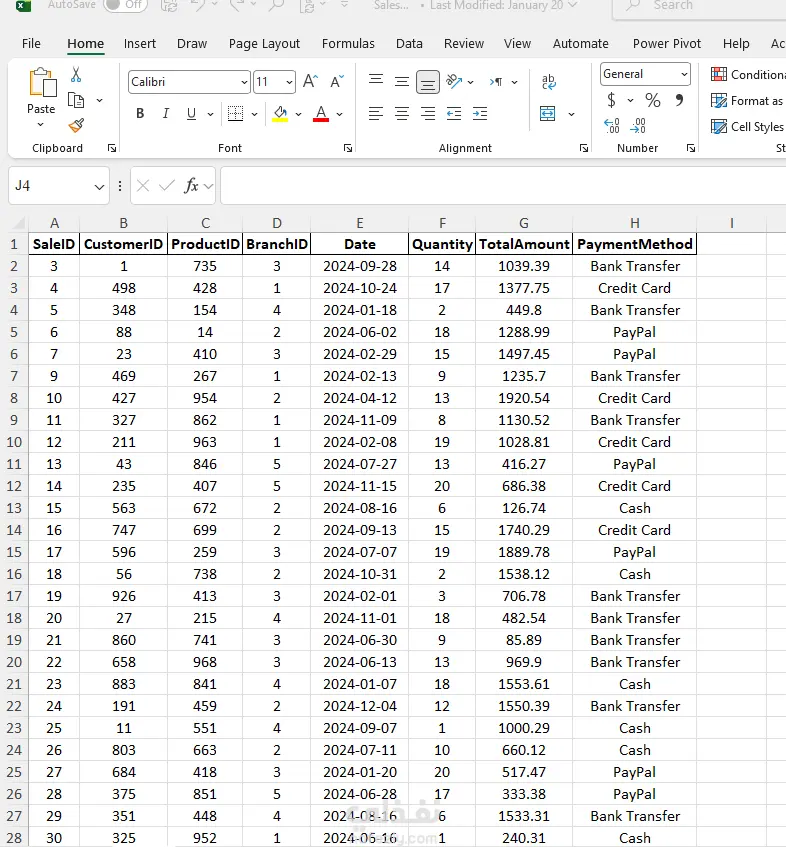
Task: Expand the Name Box dropdown arrow
Action: (99, 186)
